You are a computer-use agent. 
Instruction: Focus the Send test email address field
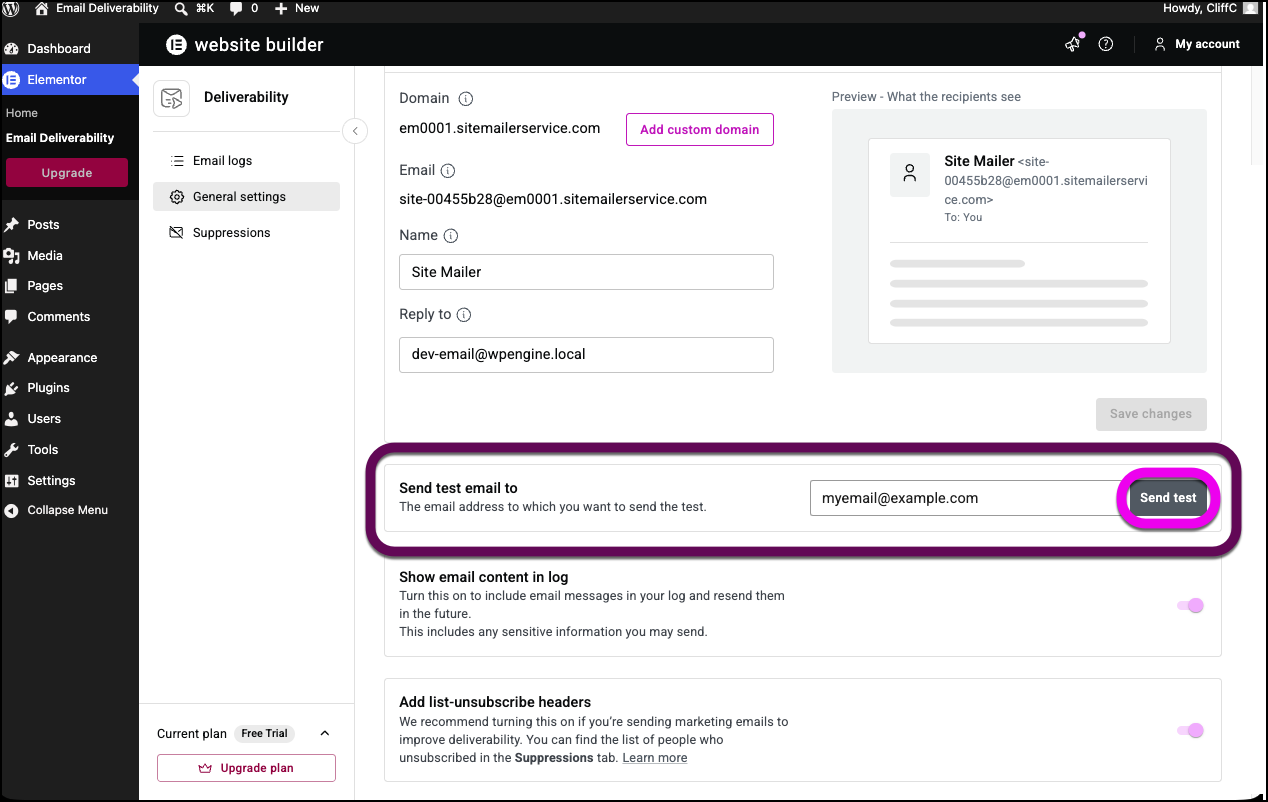click(x=964, y=498)
